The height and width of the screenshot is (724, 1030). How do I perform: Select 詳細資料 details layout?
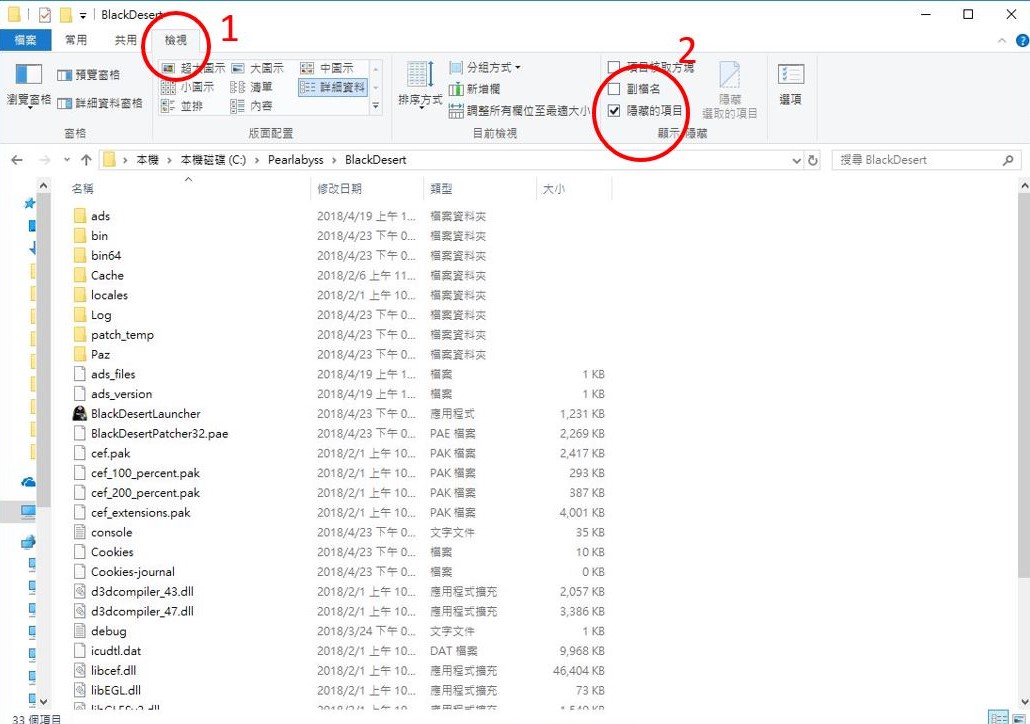[333, 87]
